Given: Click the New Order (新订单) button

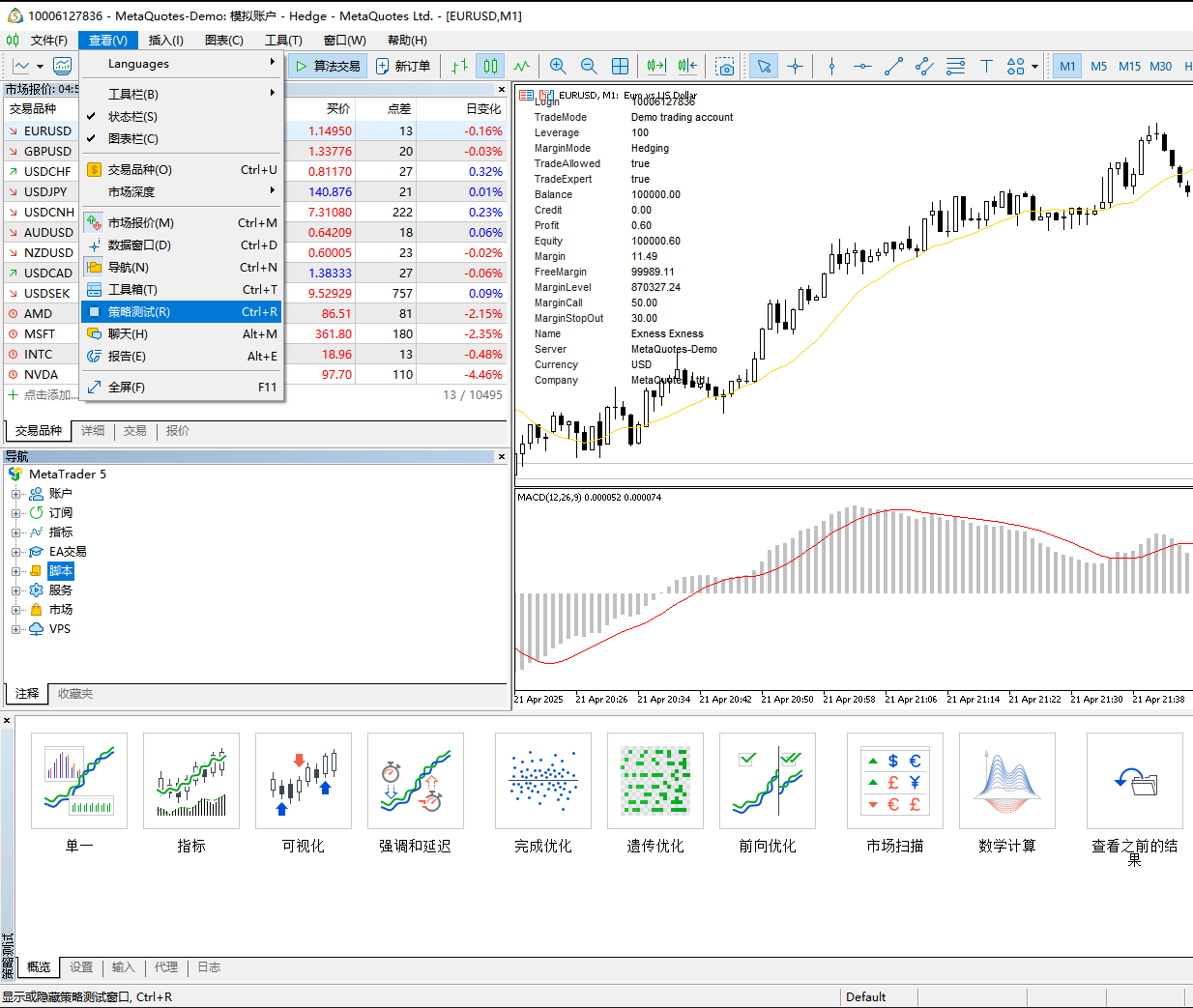Looking at the screenshot, I should coord(403,66).
